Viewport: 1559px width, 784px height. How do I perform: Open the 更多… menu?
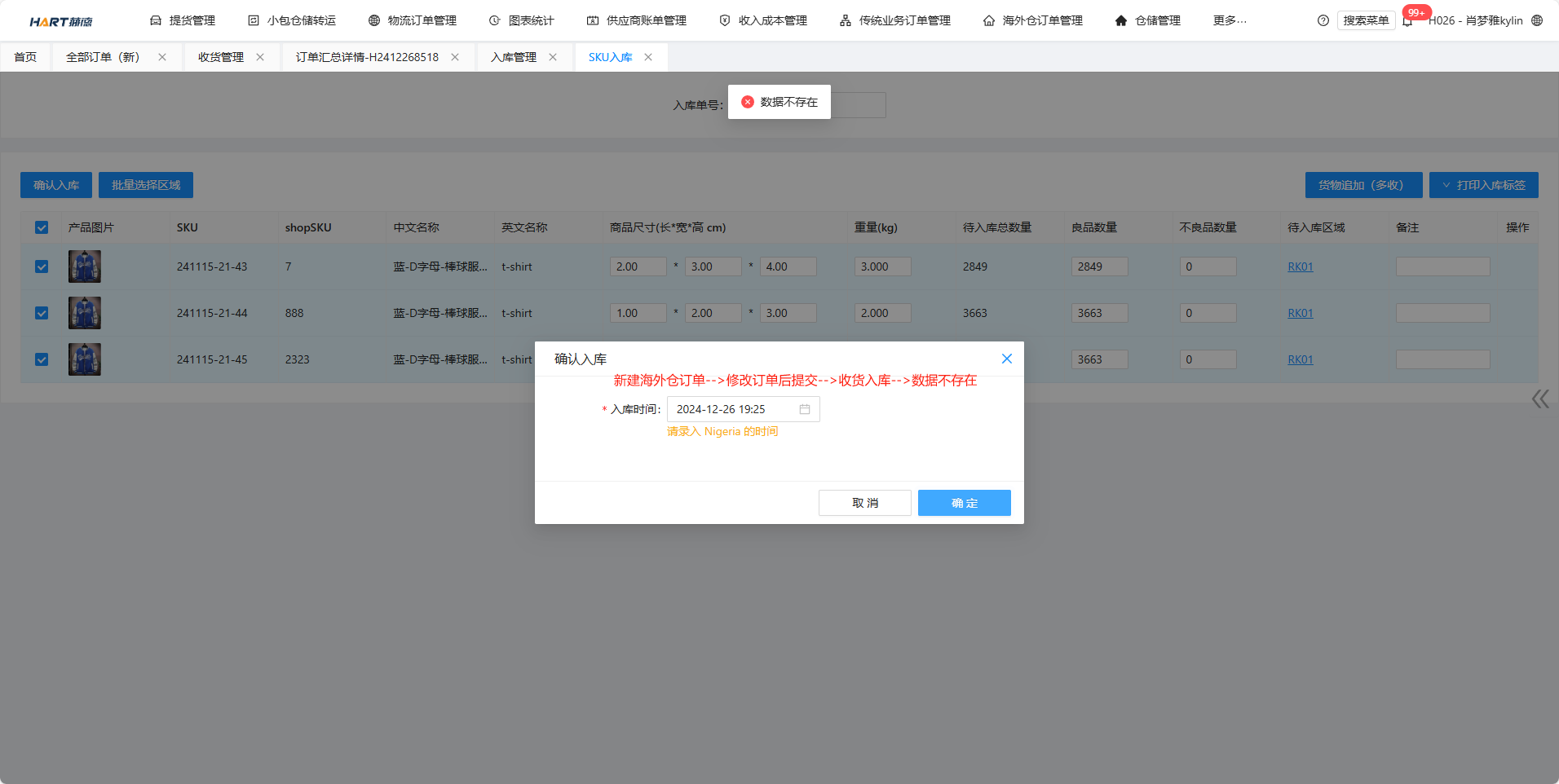[x=1229, y=20]
